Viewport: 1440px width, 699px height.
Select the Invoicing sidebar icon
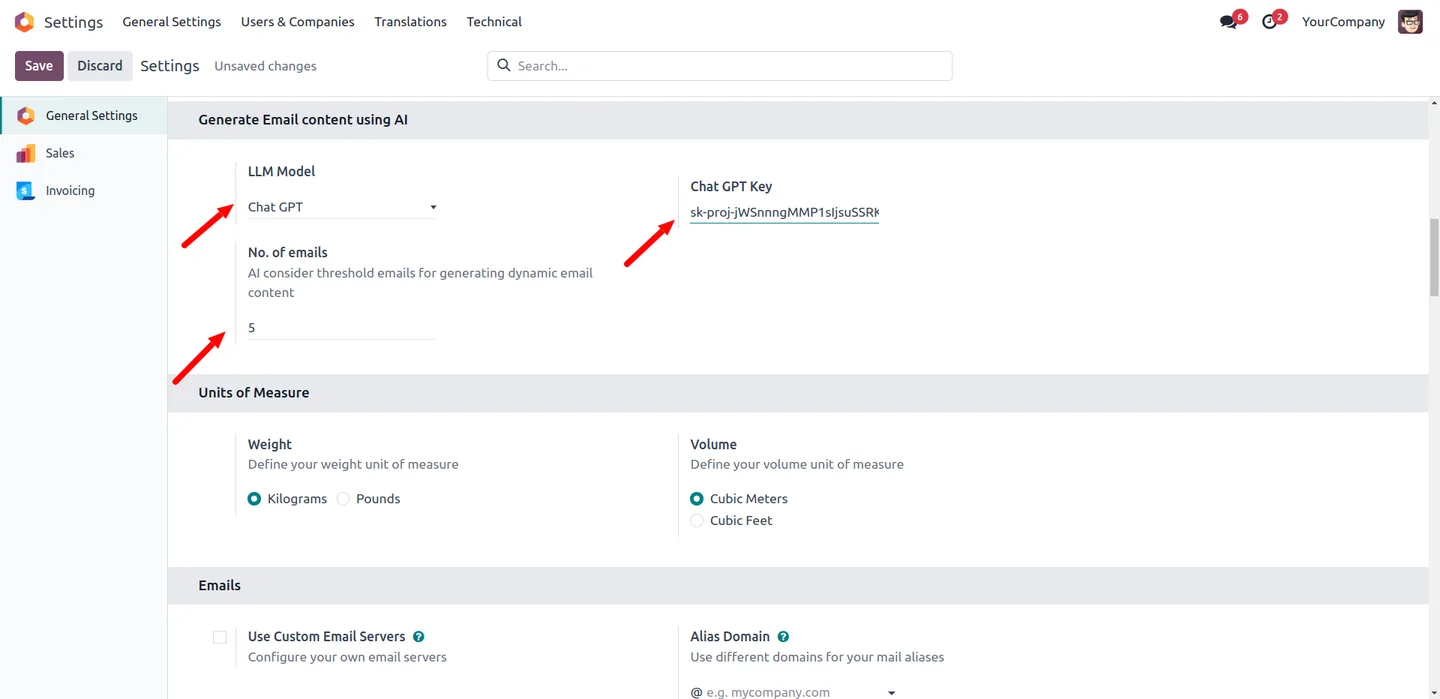coord(26,191)
